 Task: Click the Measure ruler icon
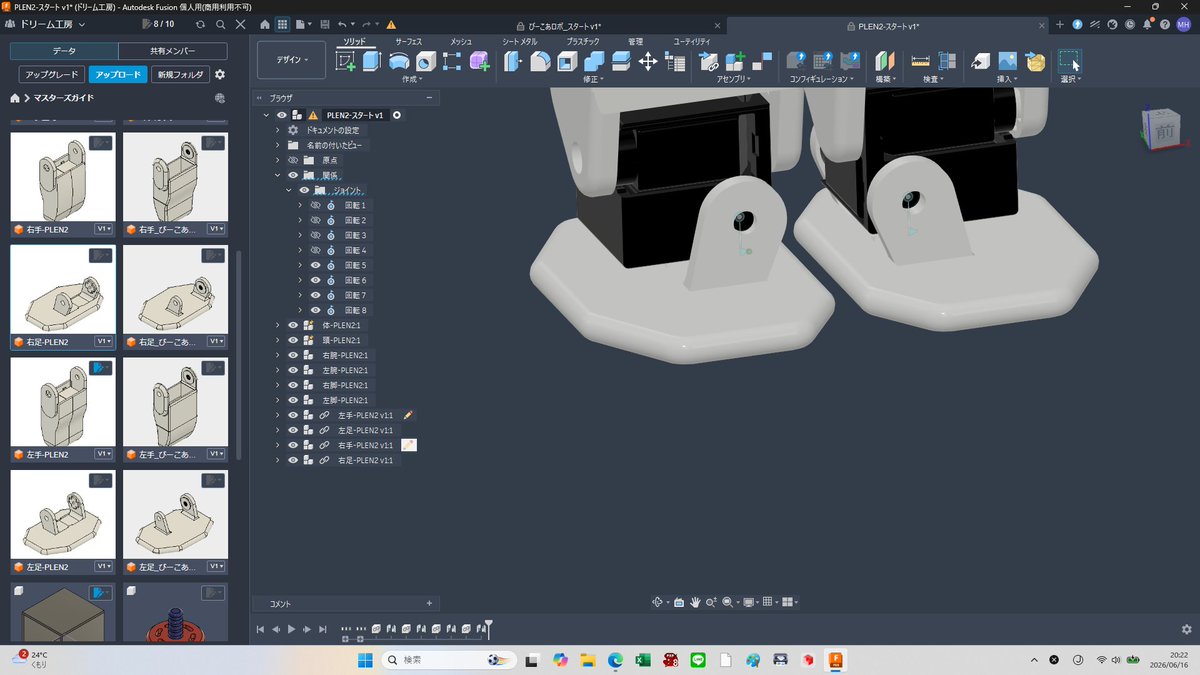(x=921, y=61)
